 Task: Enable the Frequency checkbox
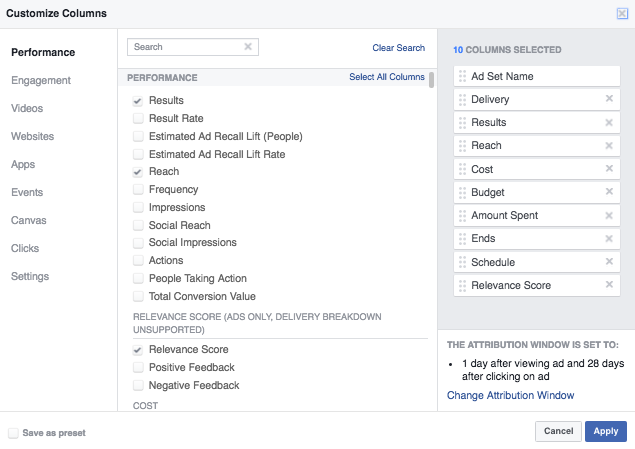(x=138, y=189)
